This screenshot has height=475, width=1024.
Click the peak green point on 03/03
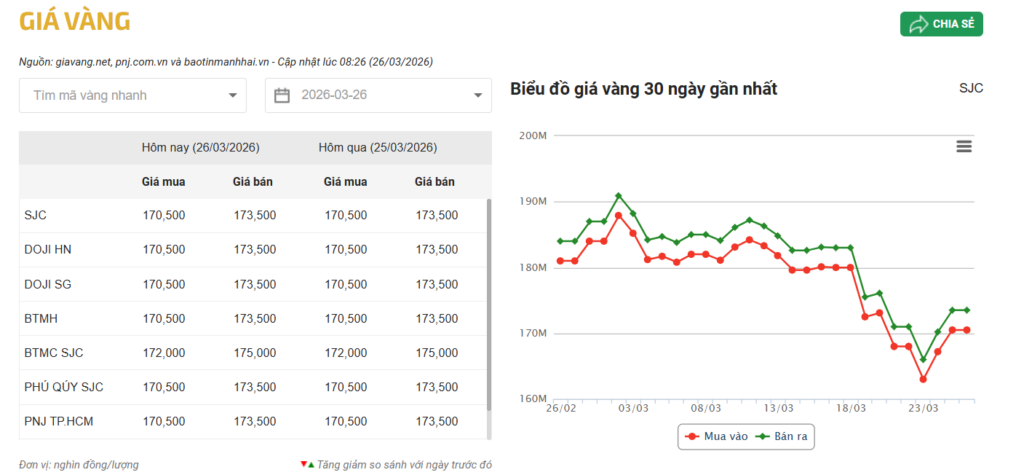(619, 196)
